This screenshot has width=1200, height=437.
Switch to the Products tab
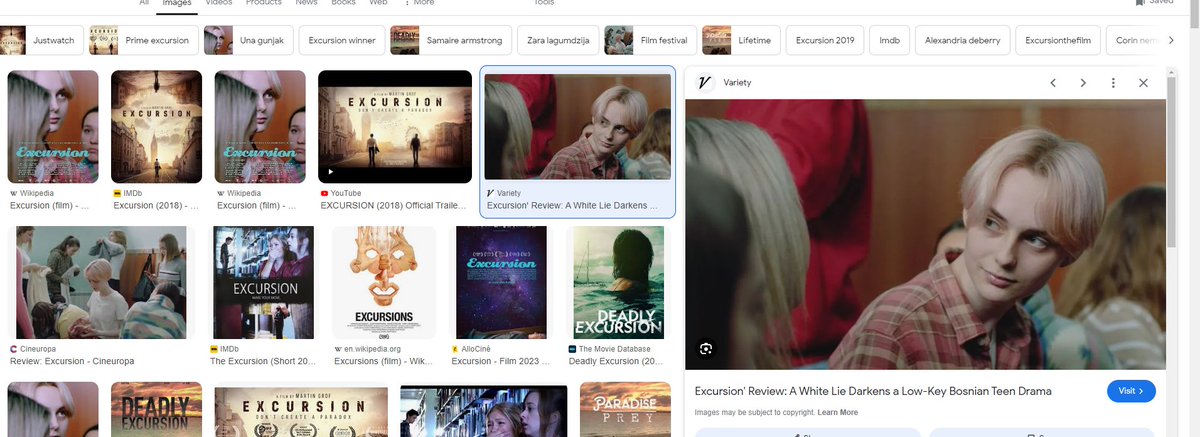[263, 3]
